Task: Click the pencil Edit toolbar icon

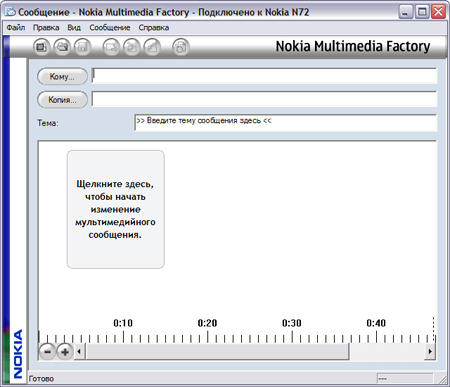Action: pyautogui.click(x=152, y=47)
